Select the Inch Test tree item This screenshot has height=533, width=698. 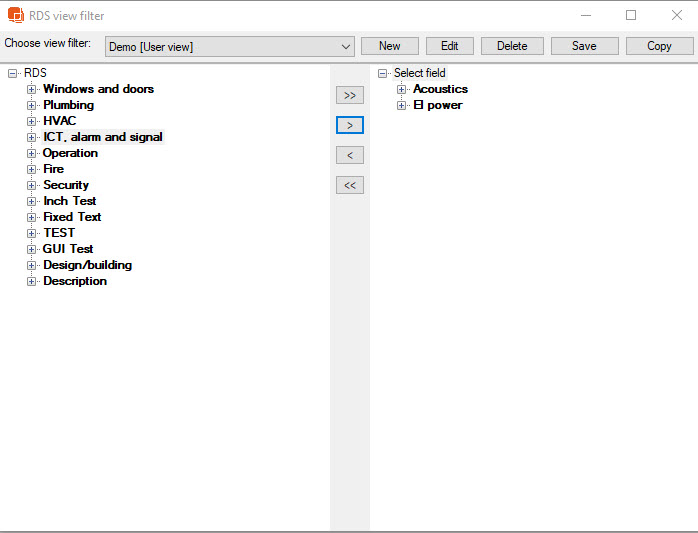[69, 201]
